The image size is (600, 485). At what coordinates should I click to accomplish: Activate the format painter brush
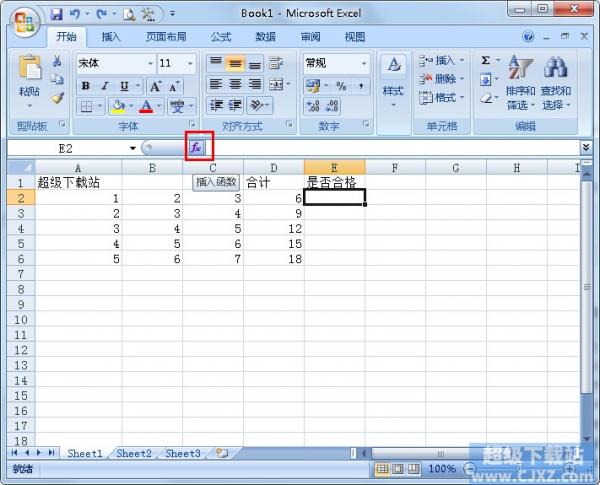pos(57,98)
